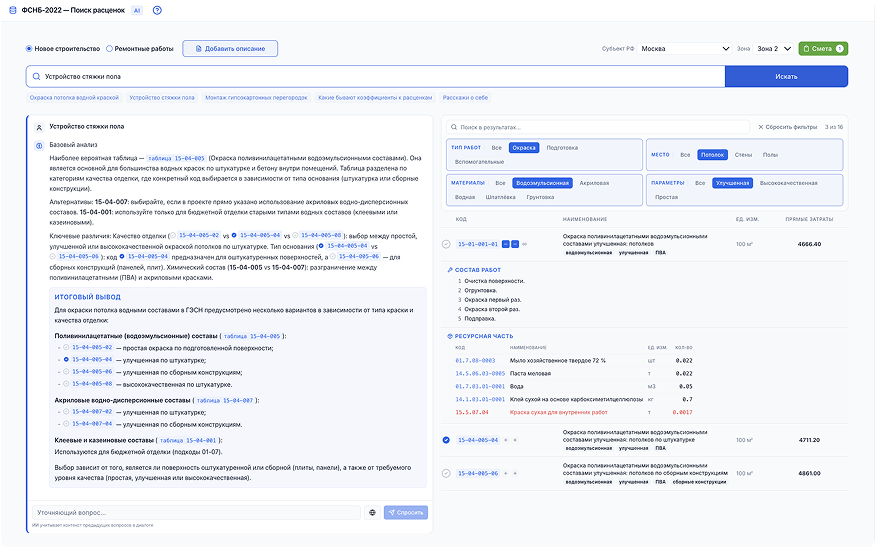
Task: Open code 15-01-001-01 in results table
Action: pos(478,244)
